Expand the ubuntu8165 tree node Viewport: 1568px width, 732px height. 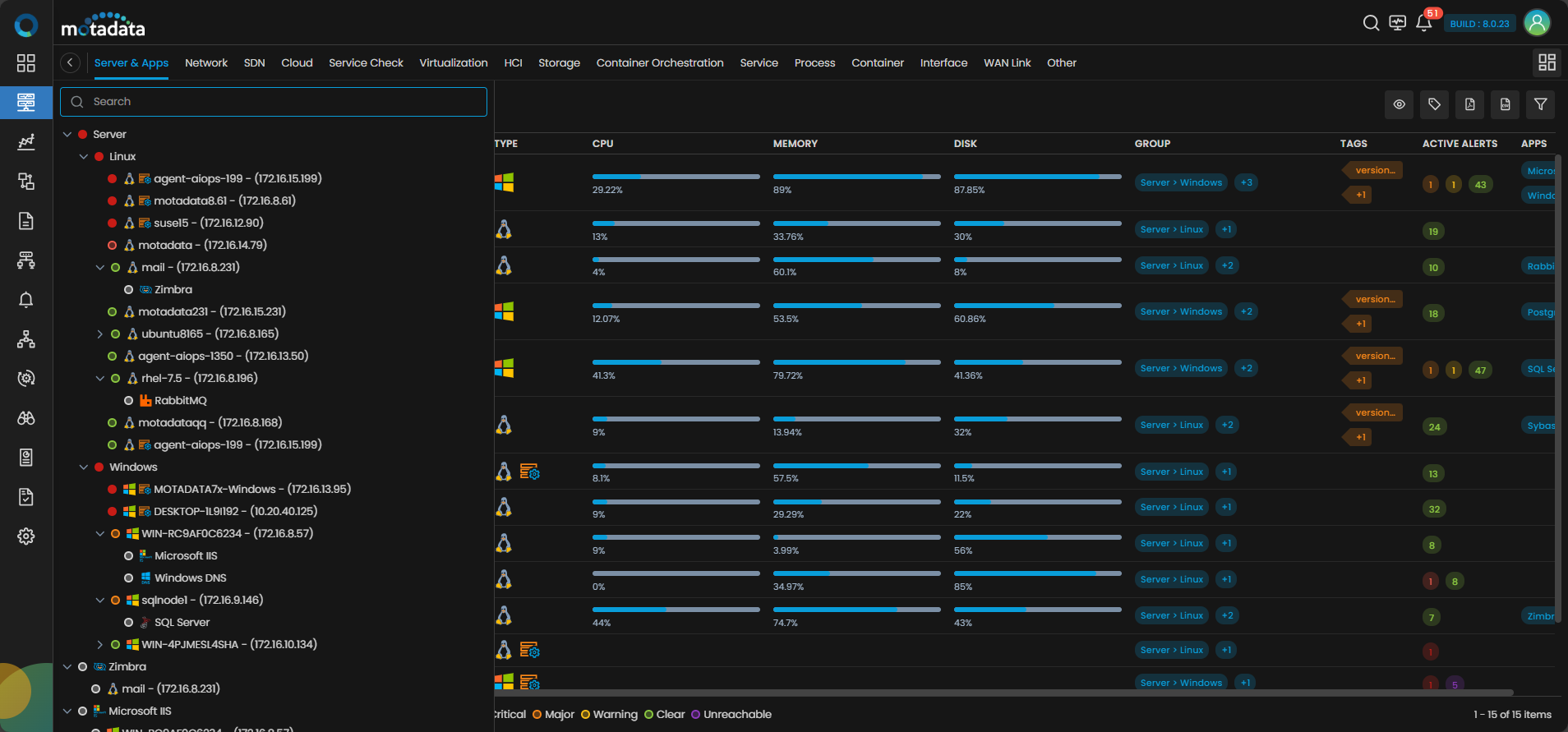point(100,334)
